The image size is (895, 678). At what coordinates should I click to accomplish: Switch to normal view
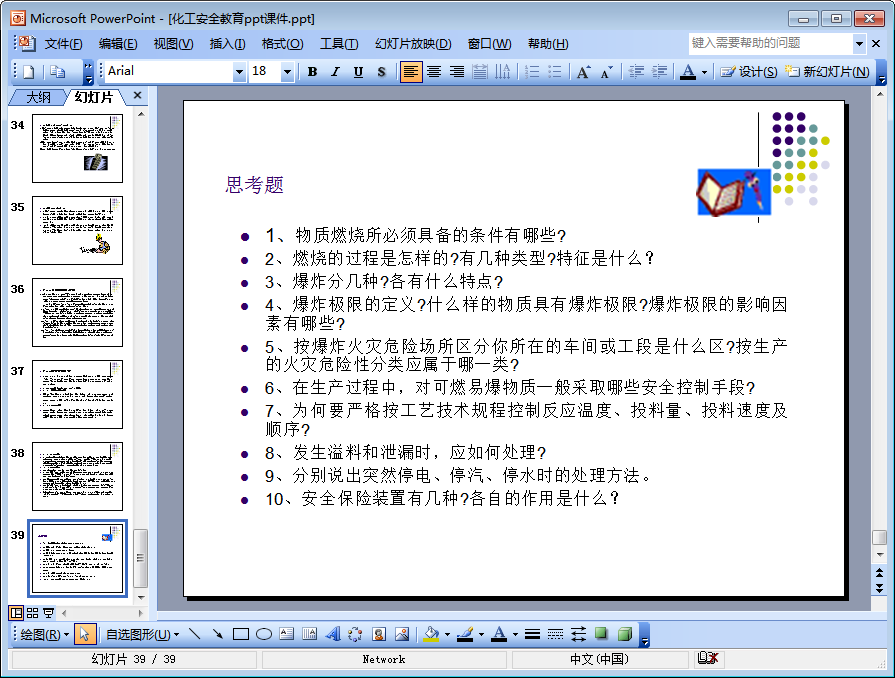pos(17,613)
